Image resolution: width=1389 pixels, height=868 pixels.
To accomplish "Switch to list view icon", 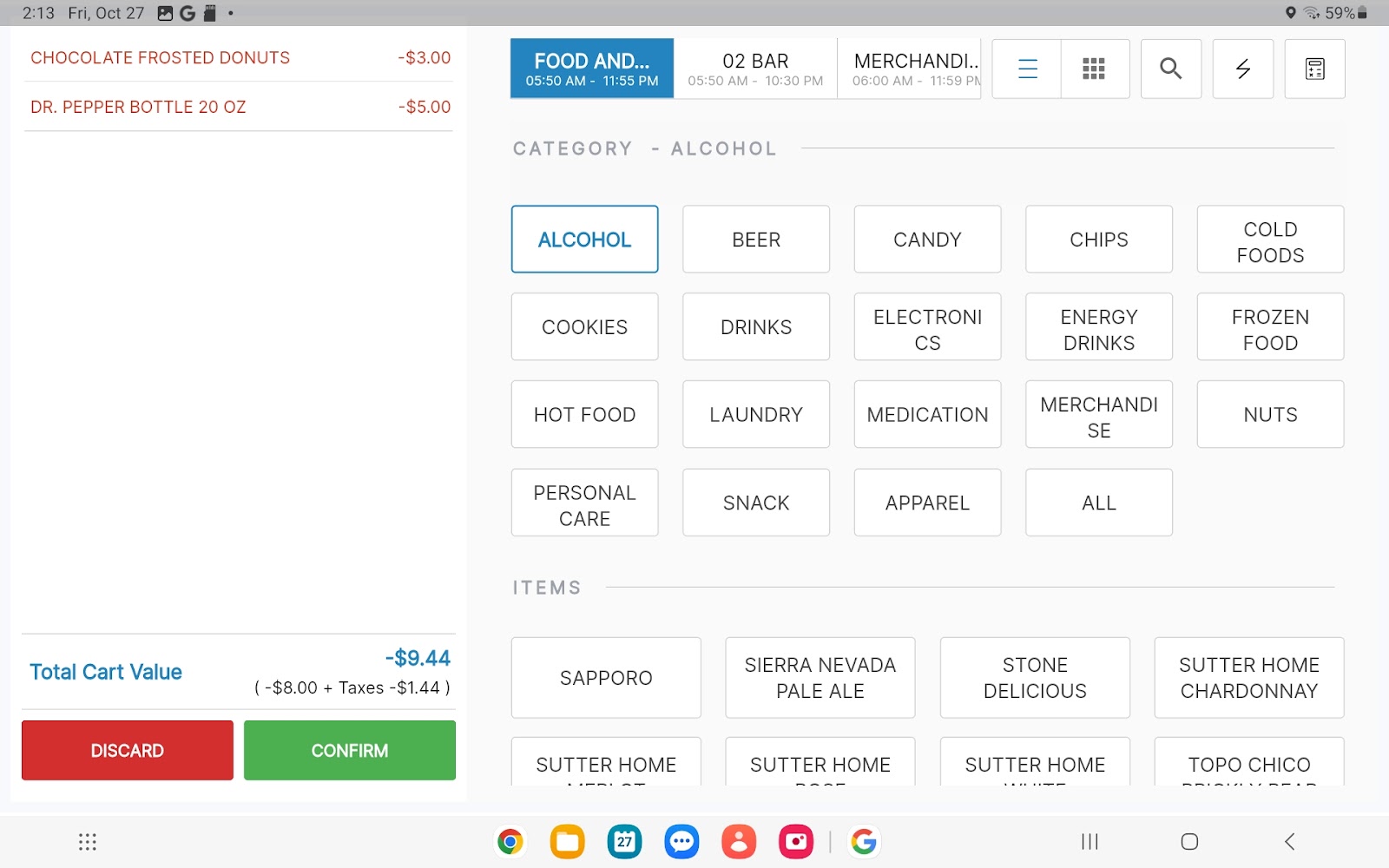I will coord(1027,69).
